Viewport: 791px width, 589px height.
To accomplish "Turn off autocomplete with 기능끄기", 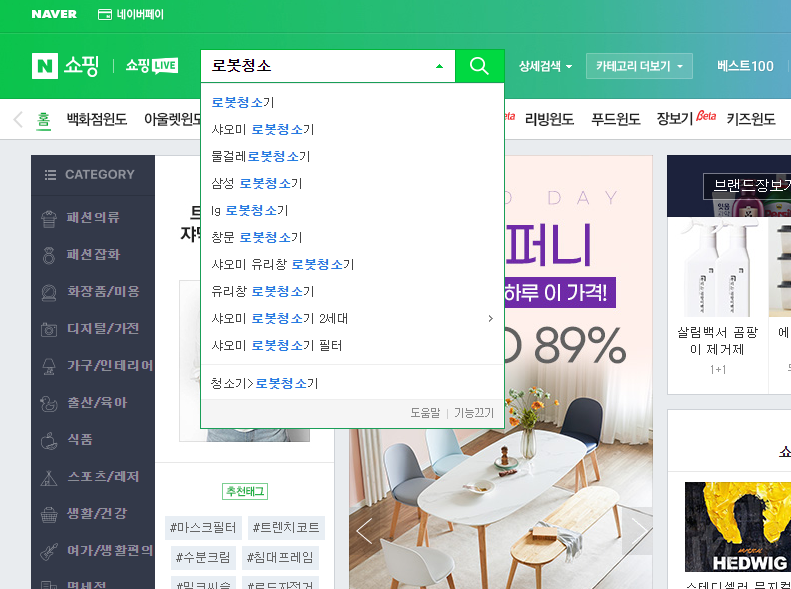I will click(474, 413).
